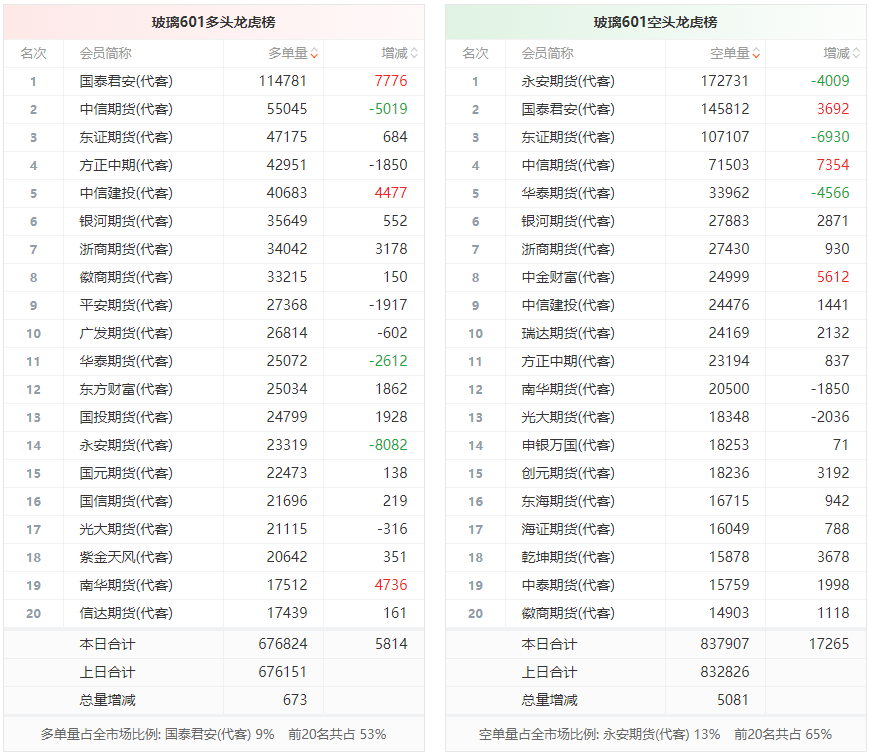871x755 pixels.
Task: Click short table total 837907
Action: tap(725, 644)
